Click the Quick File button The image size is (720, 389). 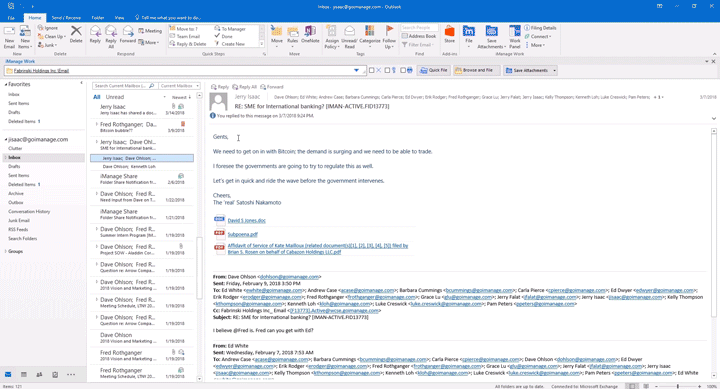coord(433,70)
